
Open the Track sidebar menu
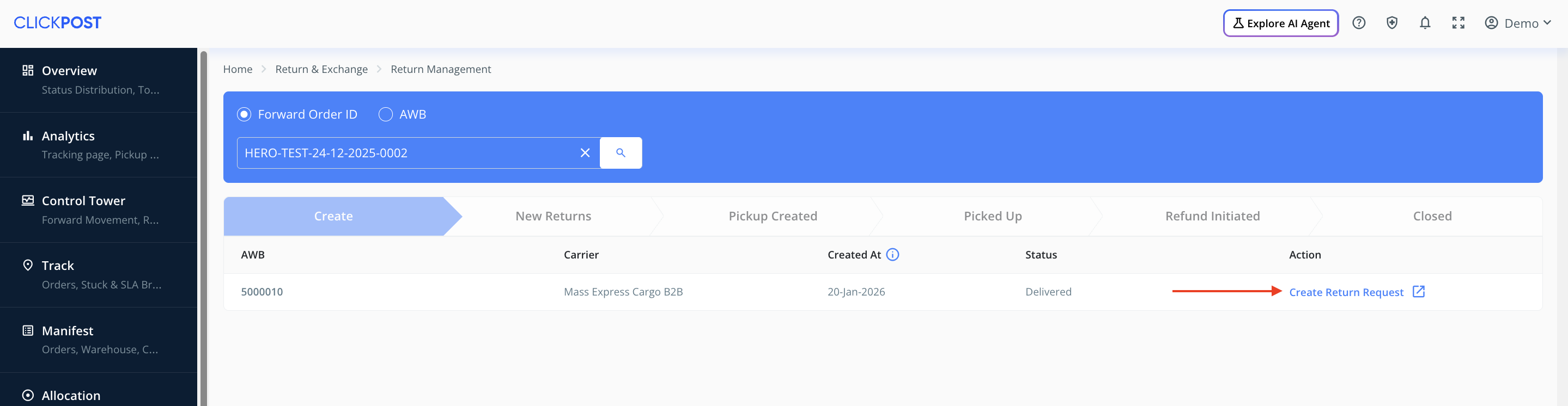(99, 275)
